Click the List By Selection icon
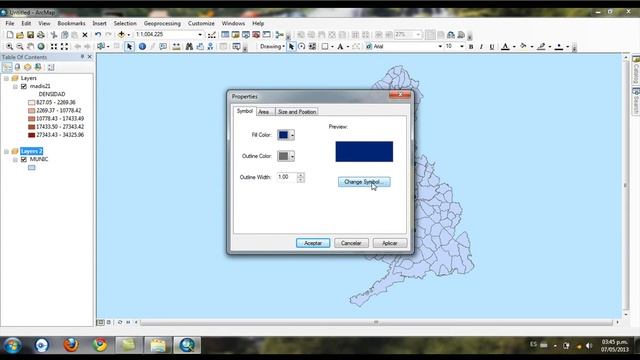Viewport: 640px width, 360px height. click(38, 67)
